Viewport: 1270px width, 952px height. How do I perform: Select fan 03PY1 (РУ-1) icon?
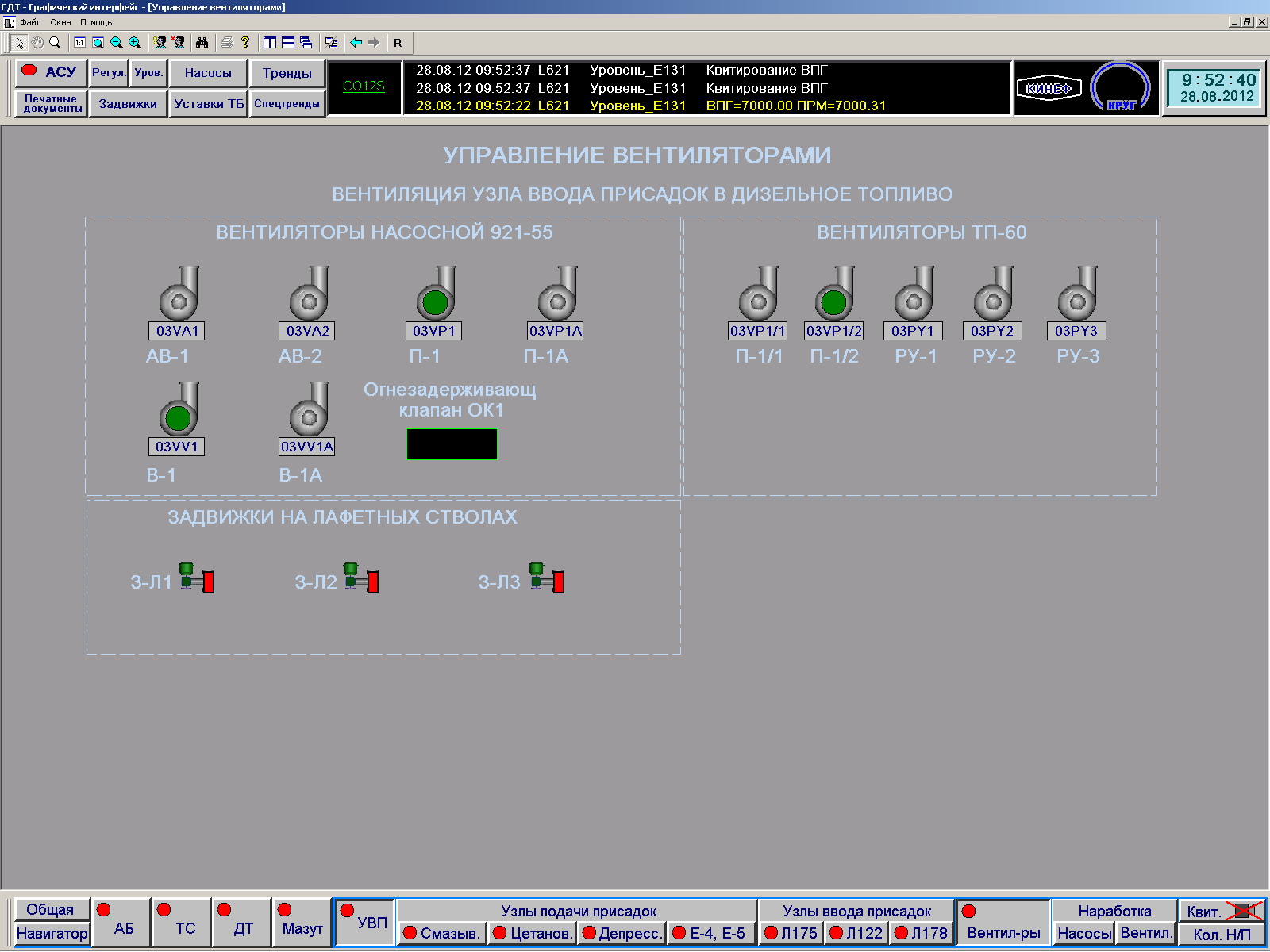click(914, 293)
